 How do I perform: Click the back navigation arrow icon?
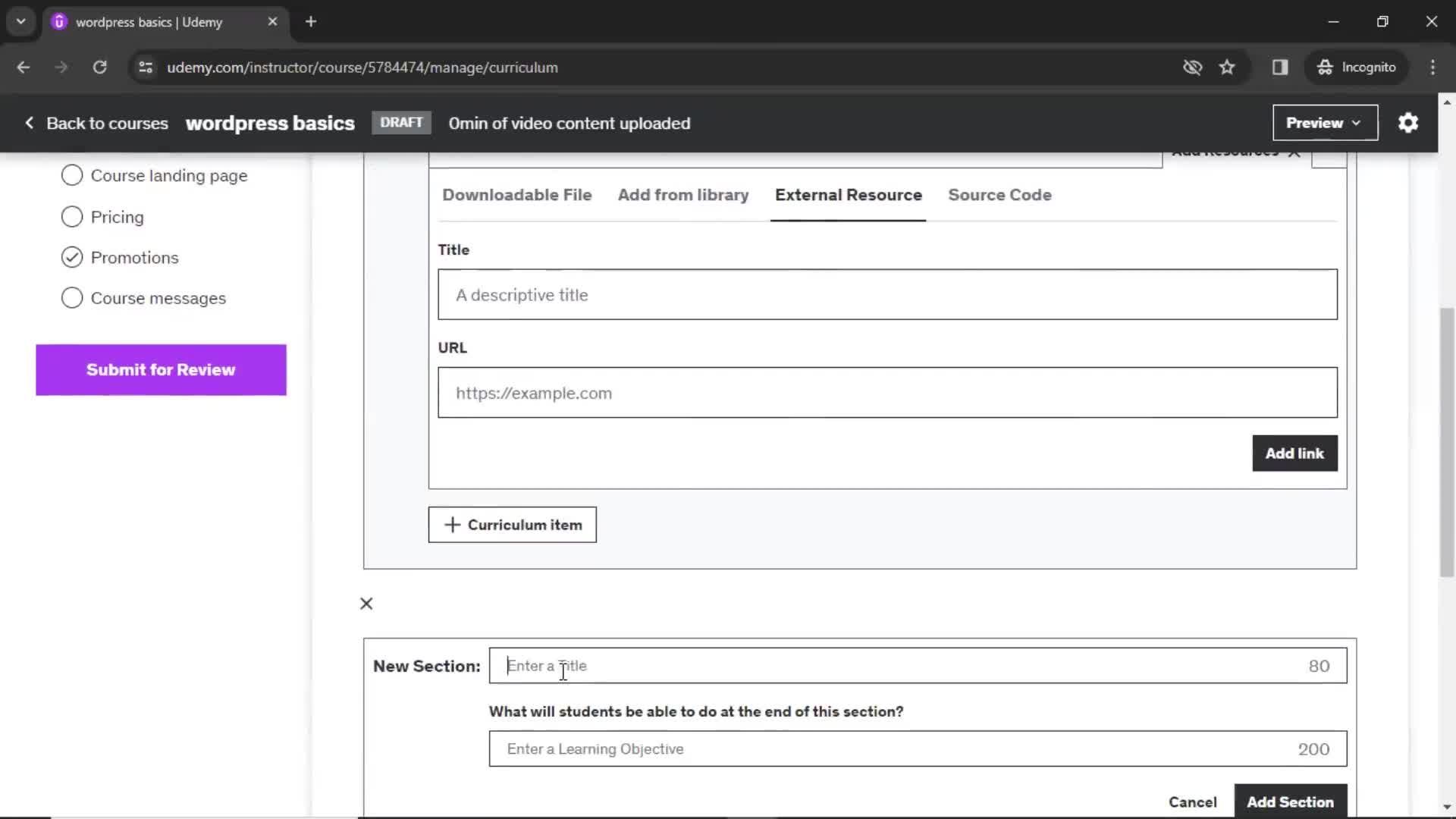click(24, 67)
